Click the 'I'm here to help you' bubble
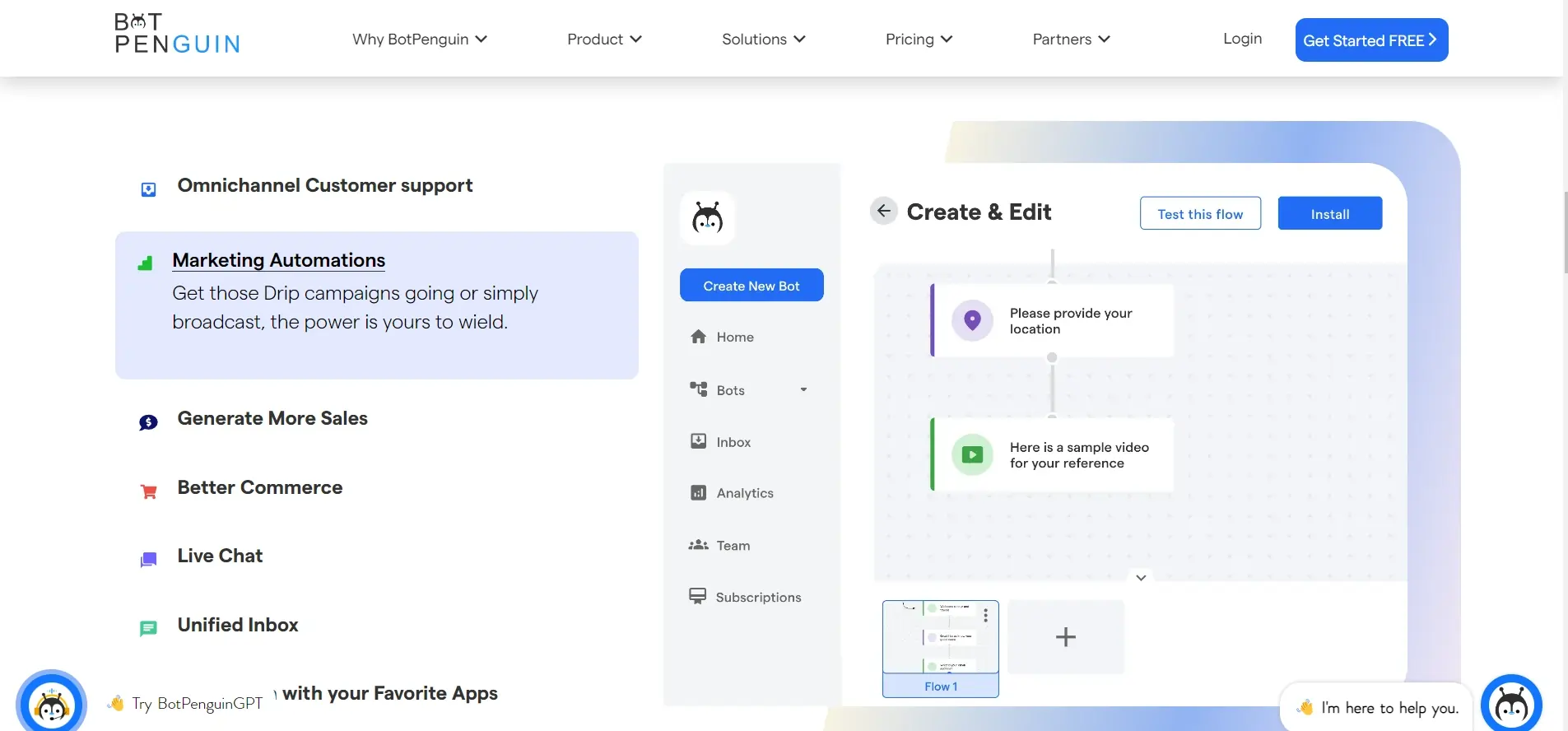This screenshot has width=1568, height=731. 1378,708
